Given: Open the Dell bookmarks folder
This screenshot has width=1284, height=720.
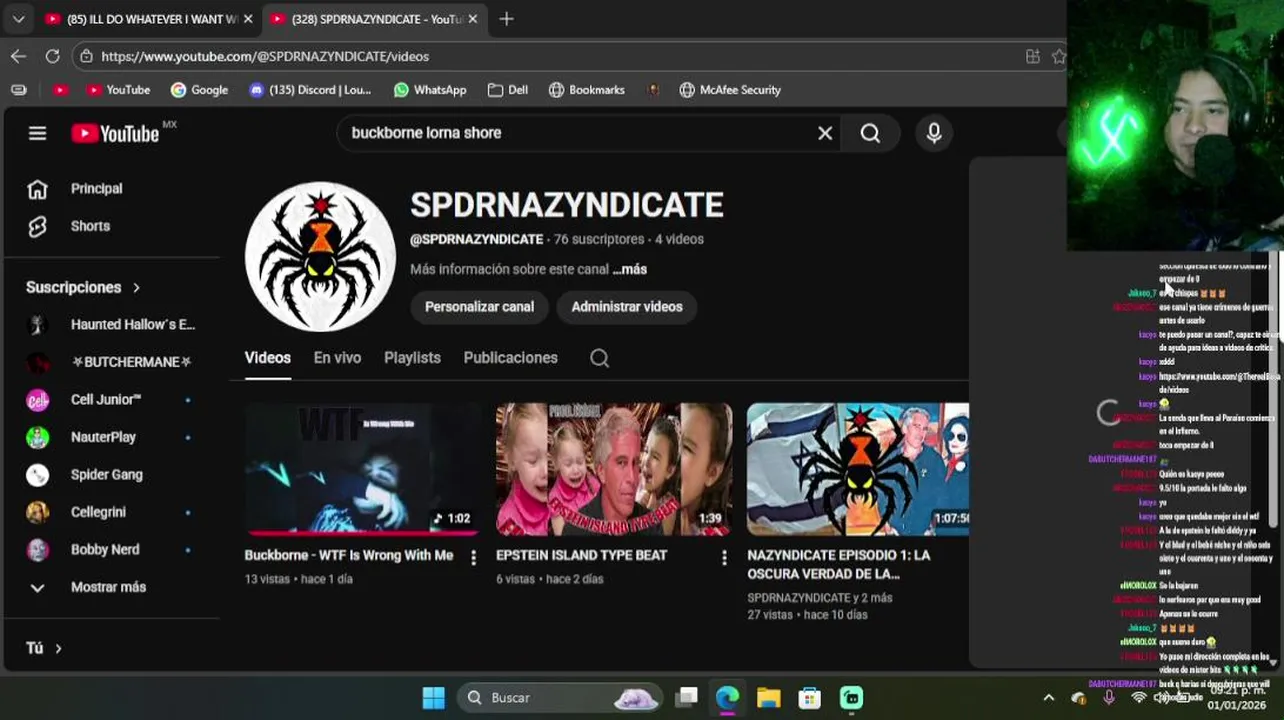Looking at the screenshot, I should click(507, 90).
